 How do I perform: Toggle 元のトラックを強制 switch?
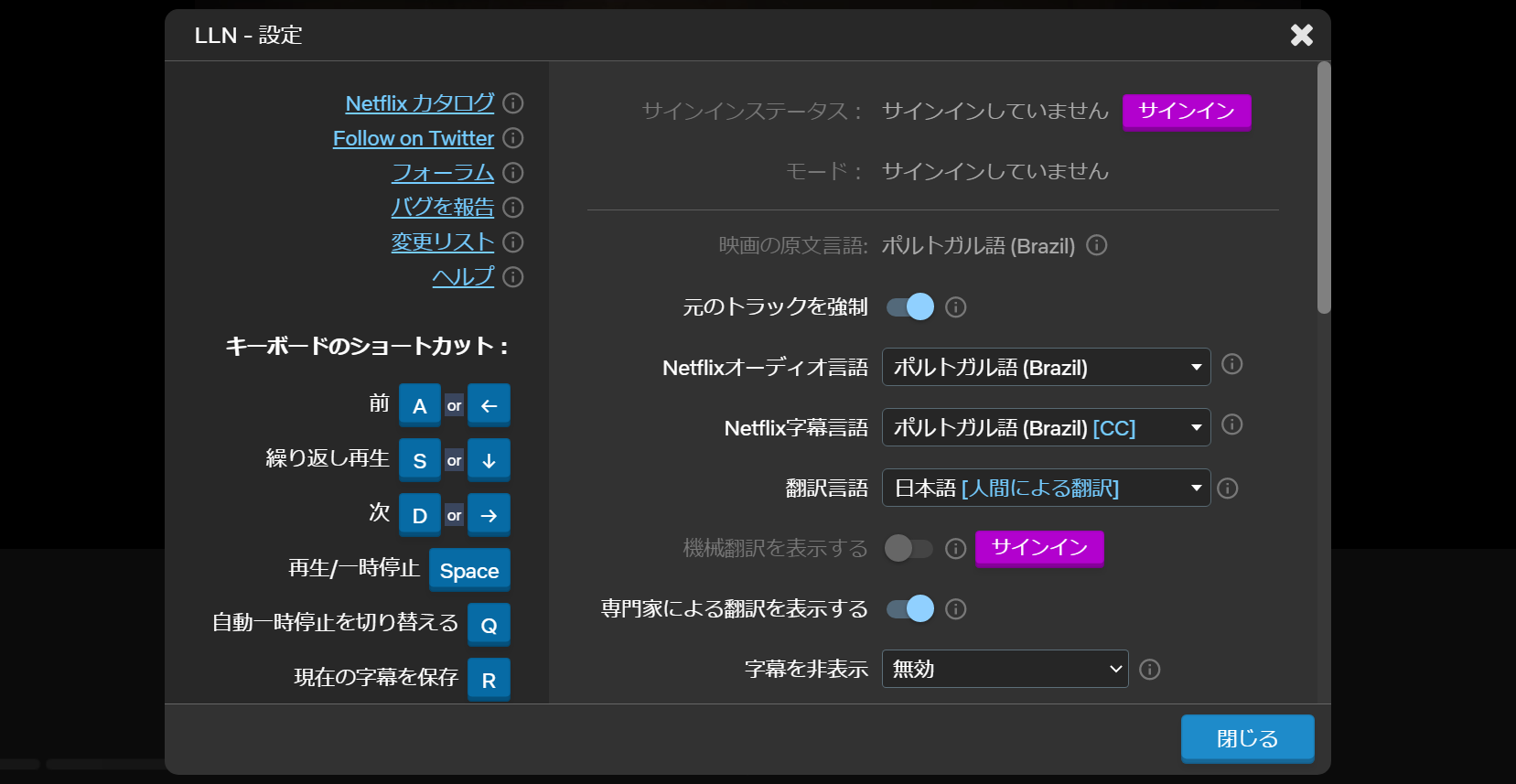click(x=910, y=306)
